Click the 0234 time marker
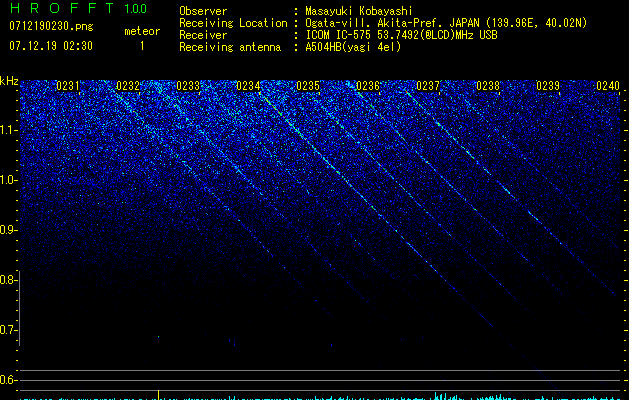This screenshot has width=629, height=400. click(248, 86)
